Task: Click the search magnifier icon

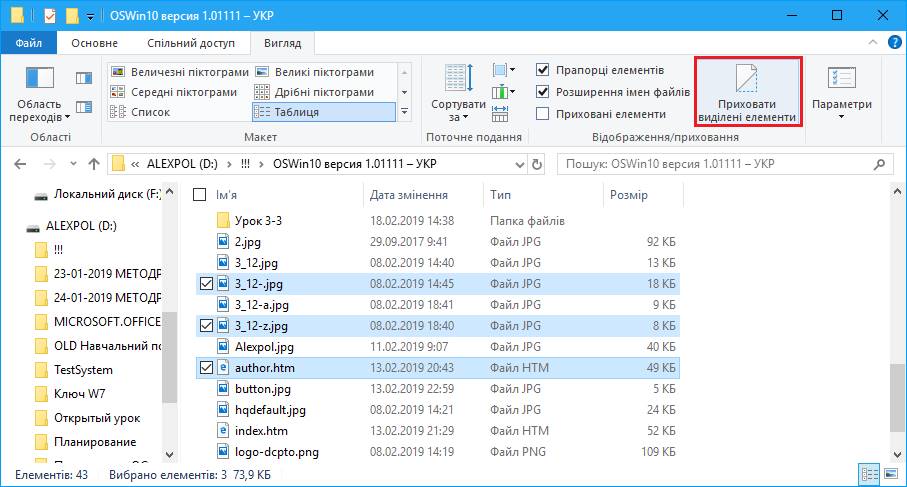Action: 879,164
